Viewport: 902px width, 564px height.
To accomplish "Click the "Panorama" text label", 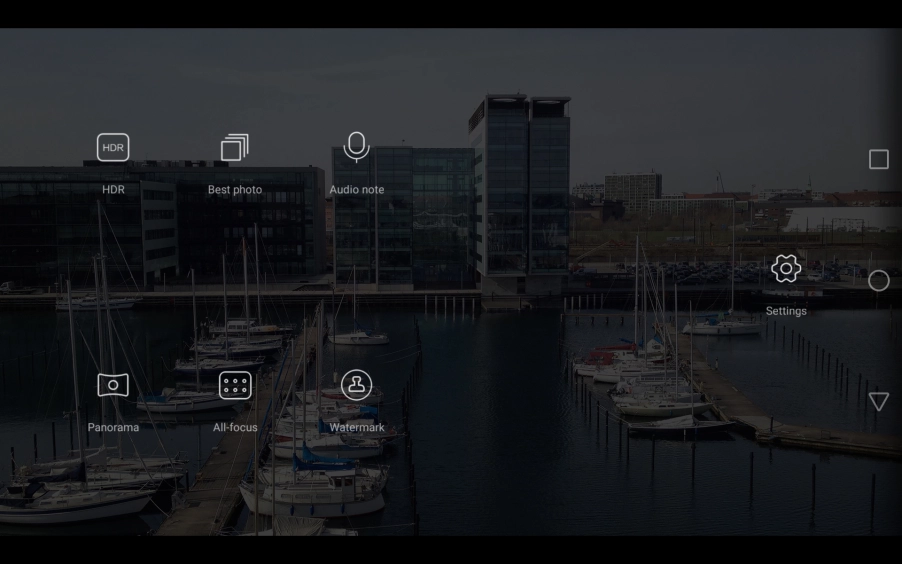I will (113, 427).
